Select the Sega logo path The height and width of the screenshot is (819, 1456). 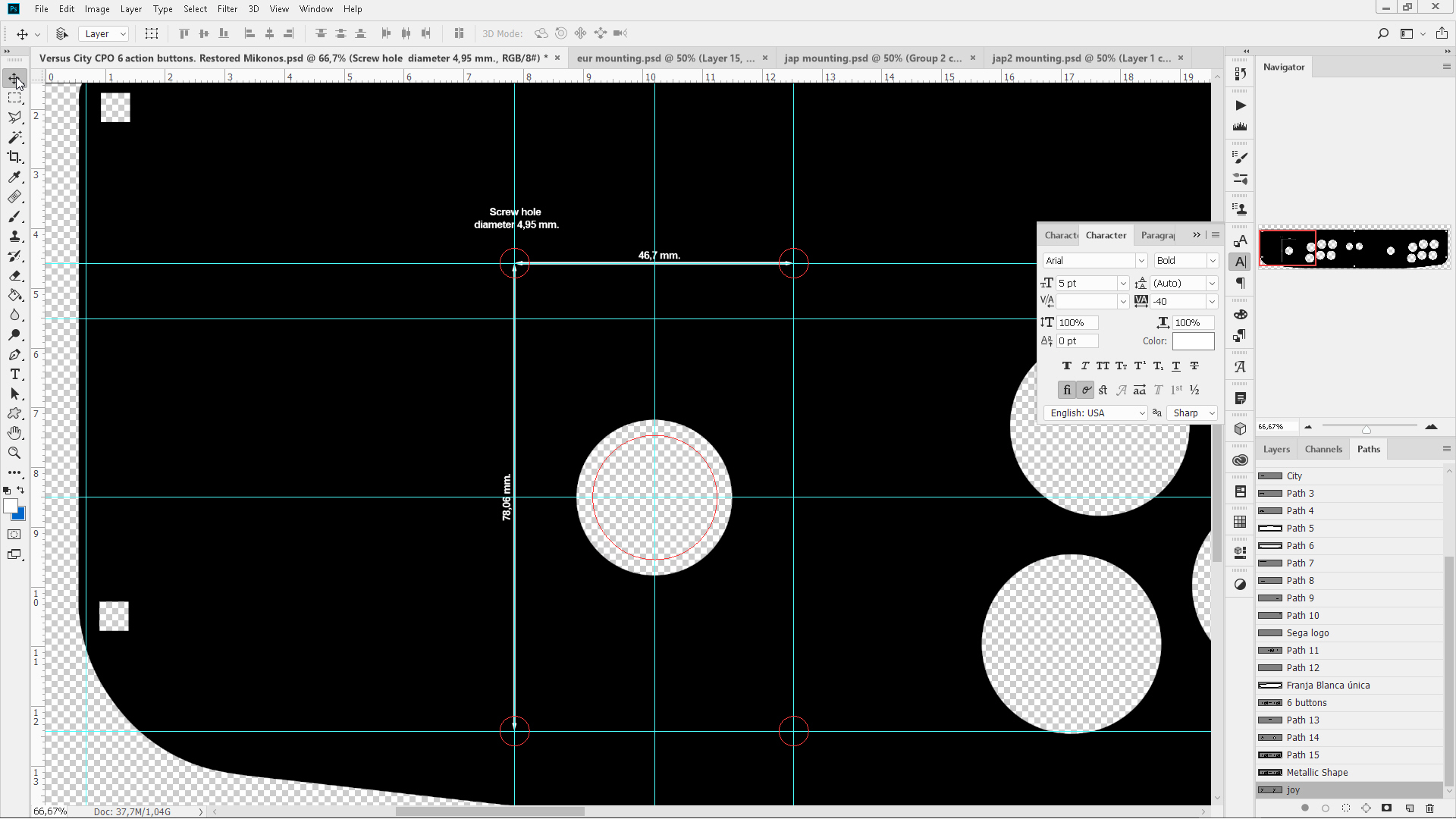1307,632
